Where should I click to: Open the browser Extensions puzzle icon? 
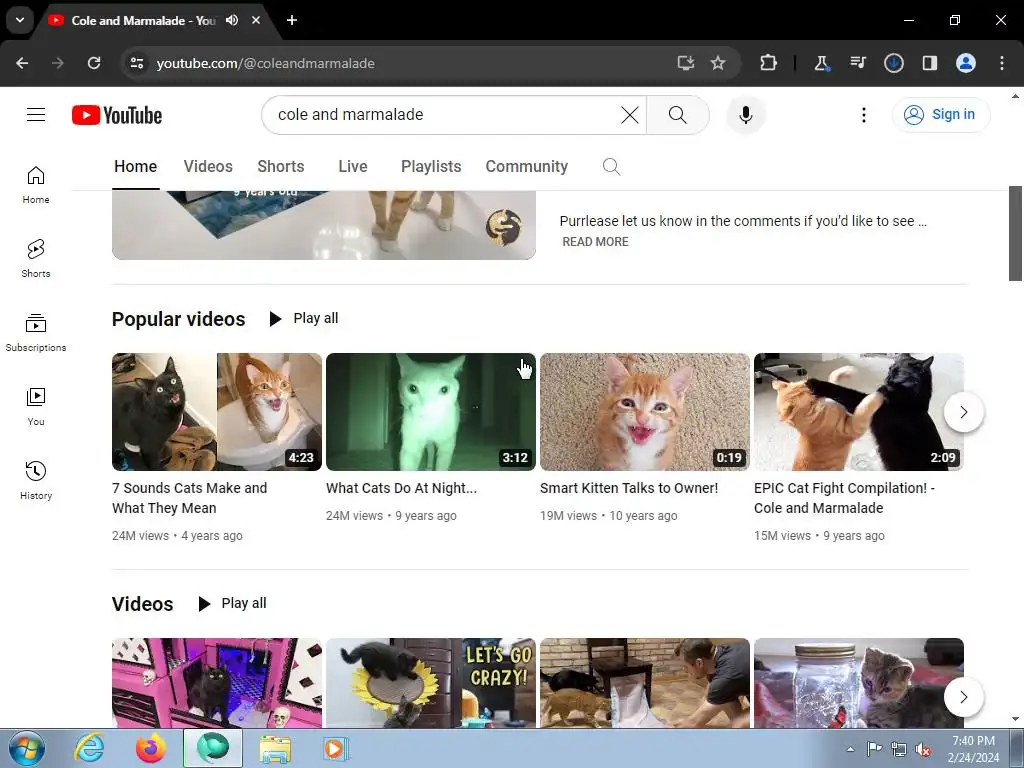(x=769, y=63)
